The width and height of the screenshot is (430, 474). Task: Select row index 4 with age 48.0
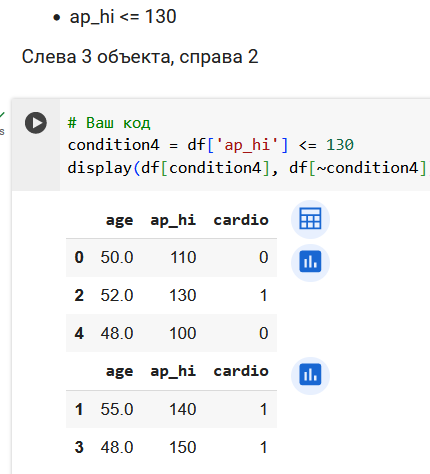click(x=171, y=333)
